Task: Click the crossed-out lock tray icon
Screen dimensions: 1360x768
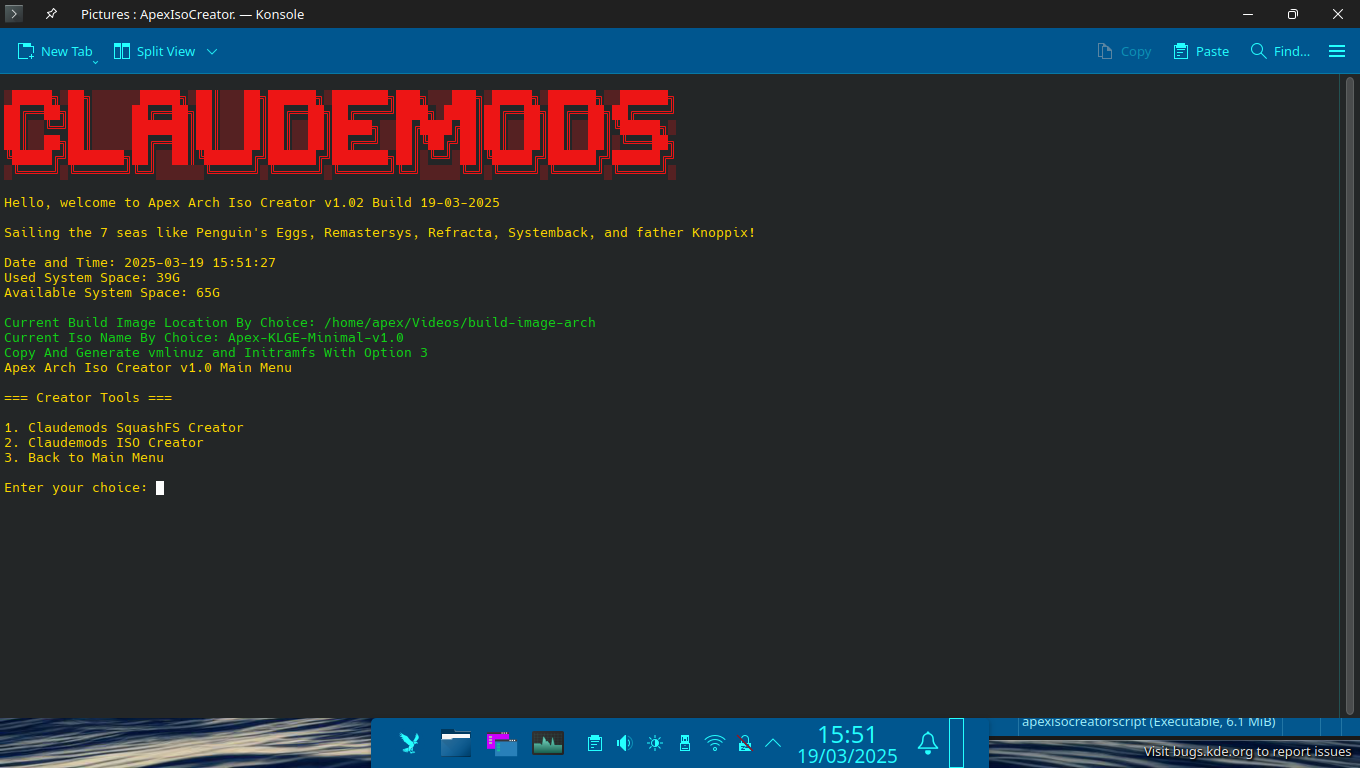Action: point(744,743)
